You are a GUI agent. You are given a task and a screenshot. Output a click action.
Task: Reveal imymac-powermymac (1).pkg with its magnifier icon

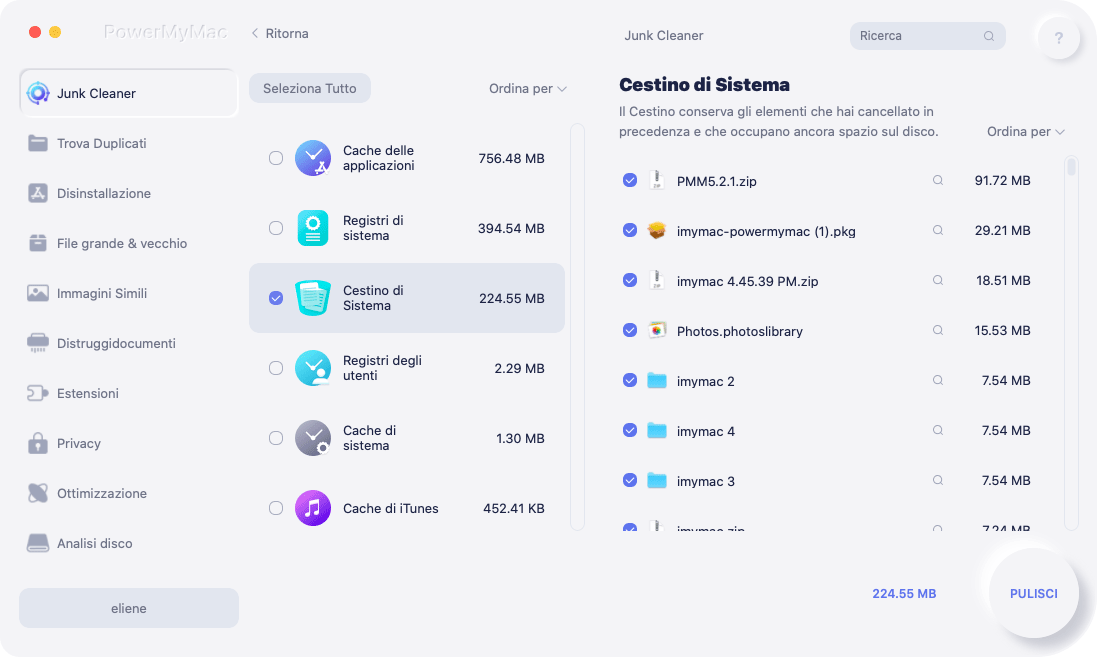937,230
